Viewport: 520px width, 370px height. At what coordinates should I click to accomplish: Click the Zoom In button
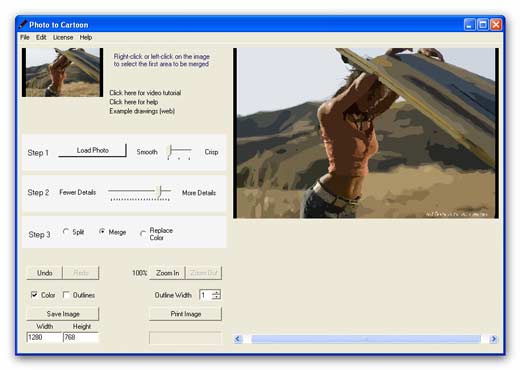167,273
